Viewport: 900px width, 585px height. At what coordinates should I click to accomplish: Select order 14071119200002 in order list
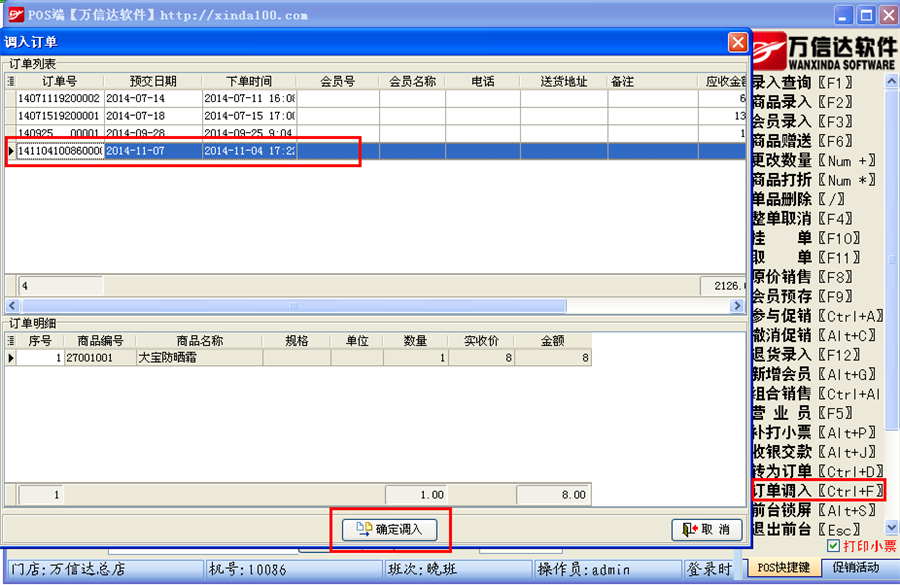point(59,99)
